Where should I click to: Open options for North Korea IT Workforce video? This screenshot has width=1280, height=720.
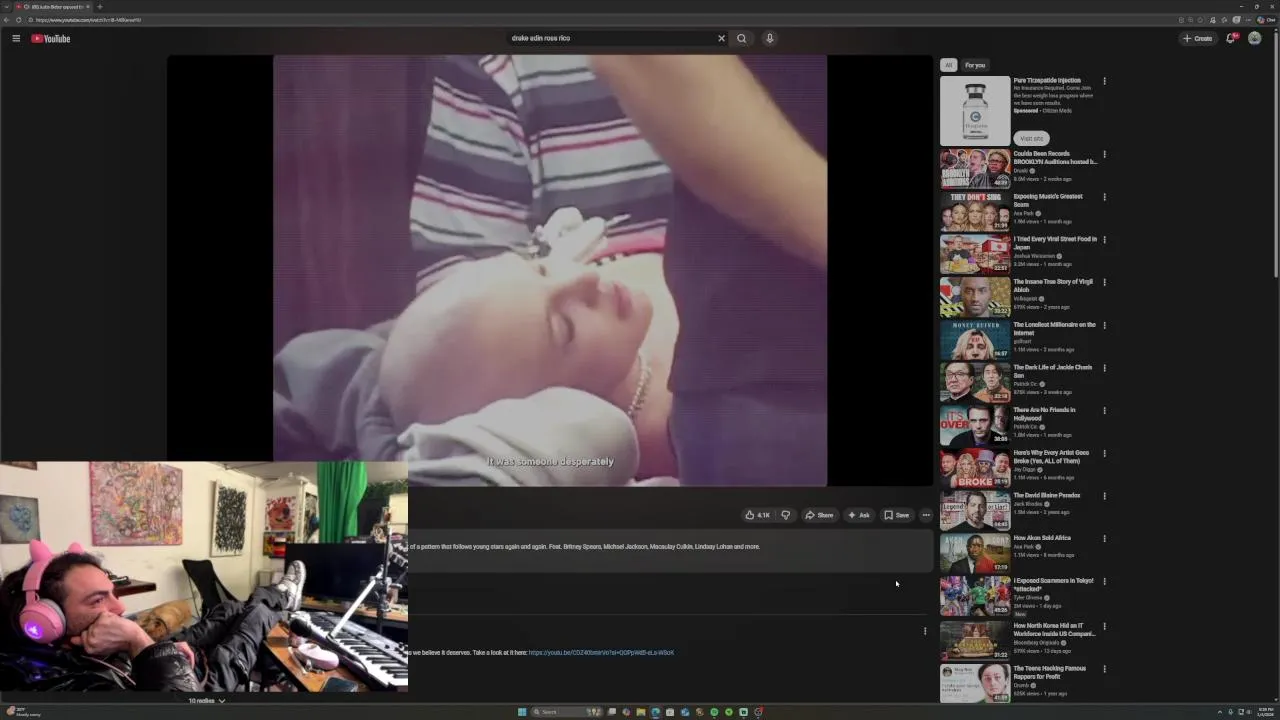[x=1104, y=626]
